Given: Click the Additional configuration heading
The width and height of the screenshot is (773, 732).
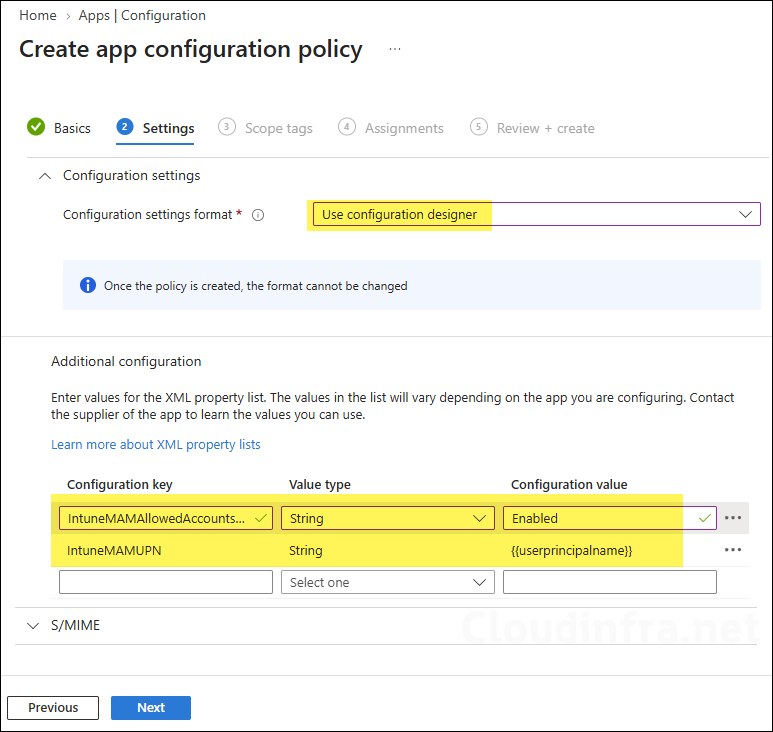Looking at the screenshot, I should coord(126,361).
